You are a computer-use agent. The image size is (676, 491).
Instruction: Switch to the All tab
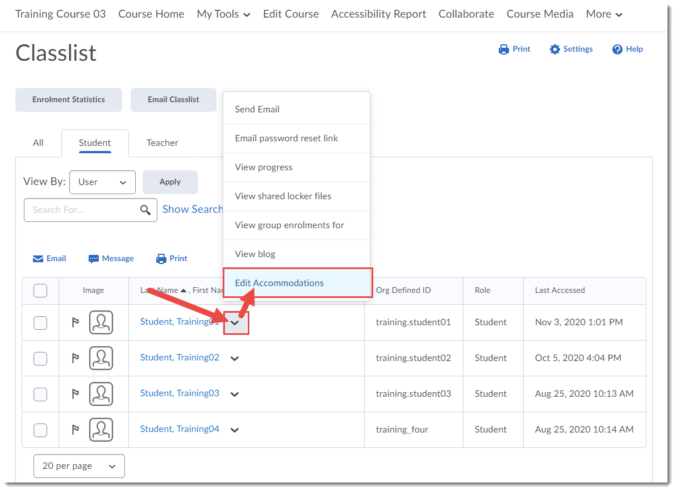tap(38, 143)
